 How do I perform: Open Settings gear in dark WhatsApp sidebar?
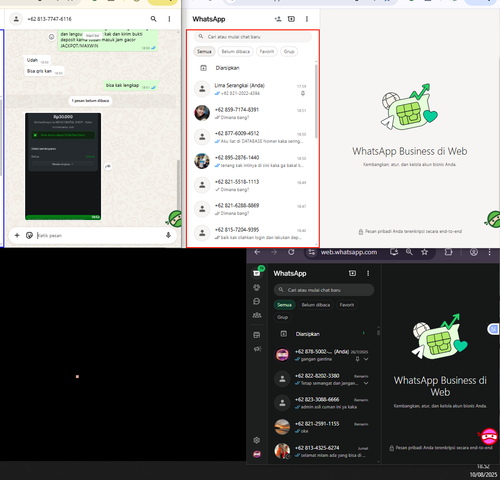[256, 440]
